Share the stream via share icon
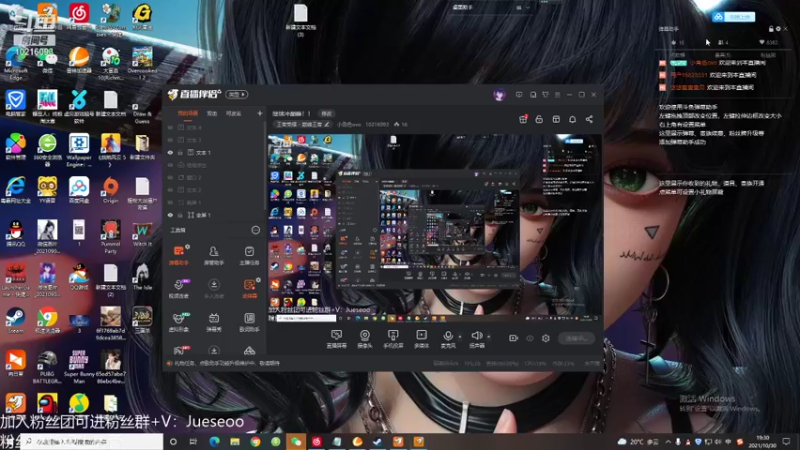 coord(589,119)
